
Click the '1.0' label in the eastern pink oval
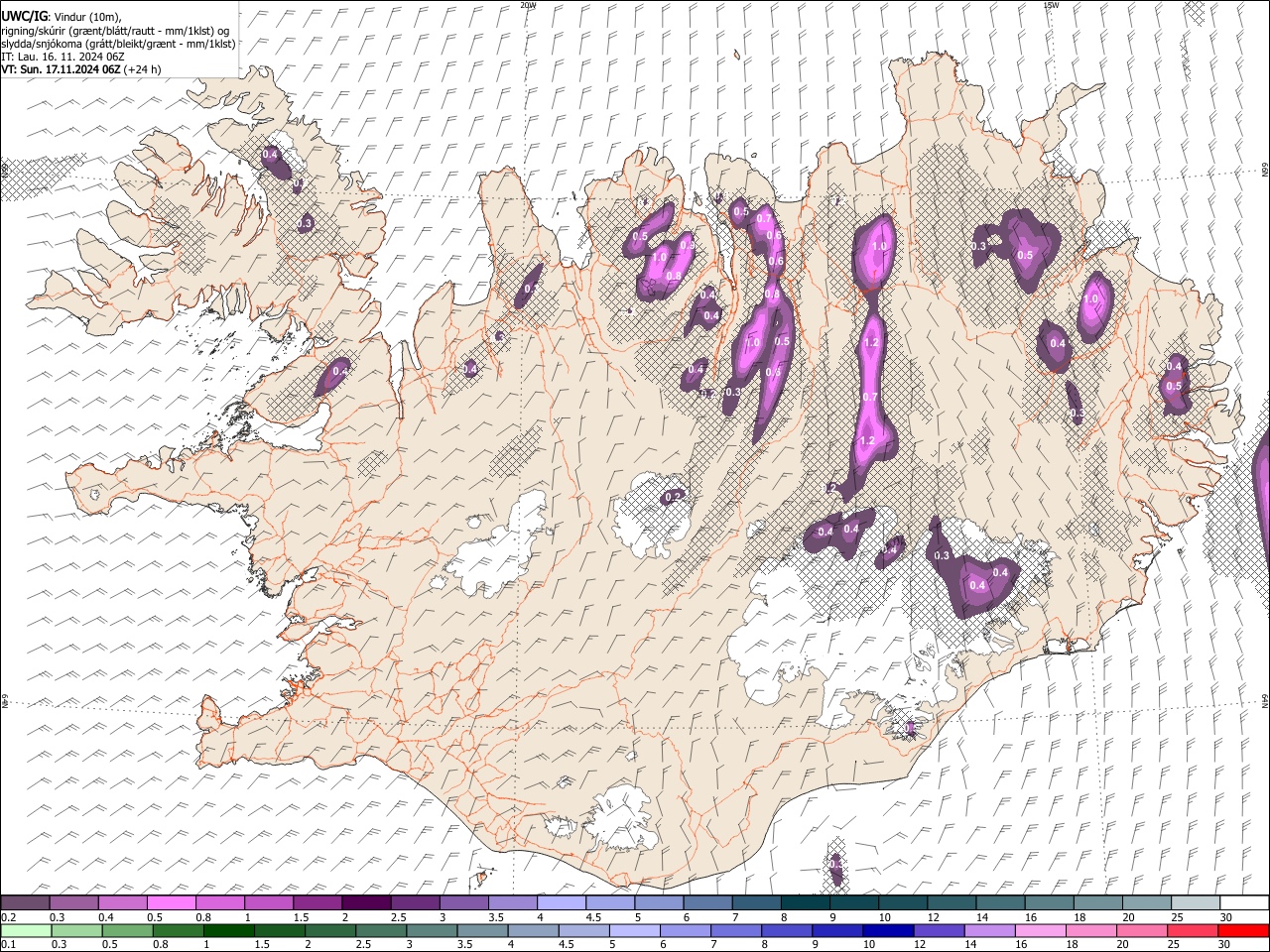[x=1092, y=298]
